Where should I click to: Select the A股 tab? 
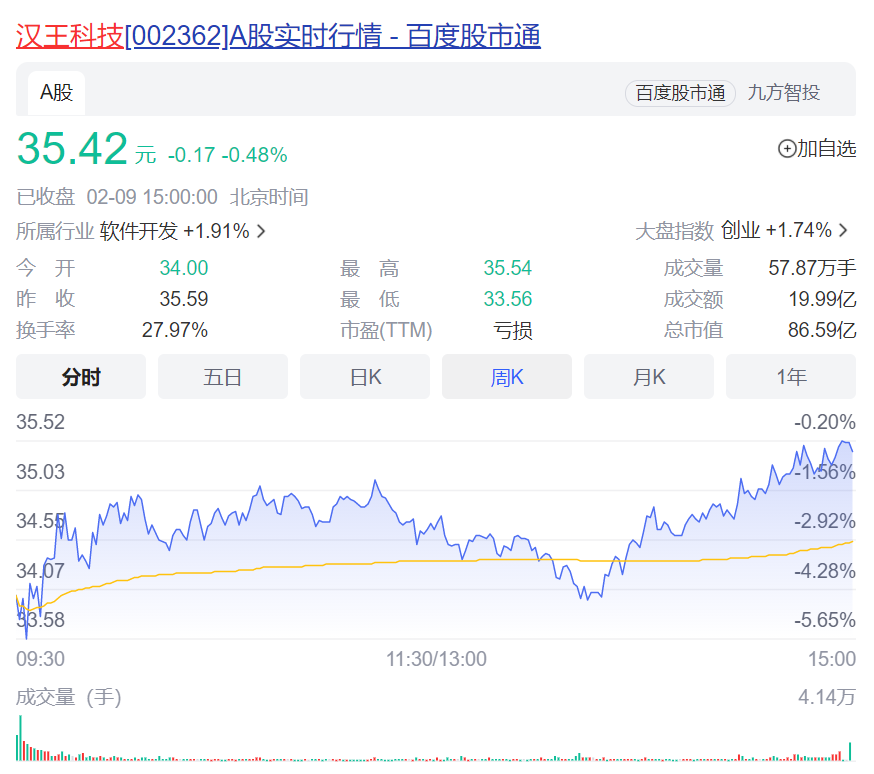(56, 93)
